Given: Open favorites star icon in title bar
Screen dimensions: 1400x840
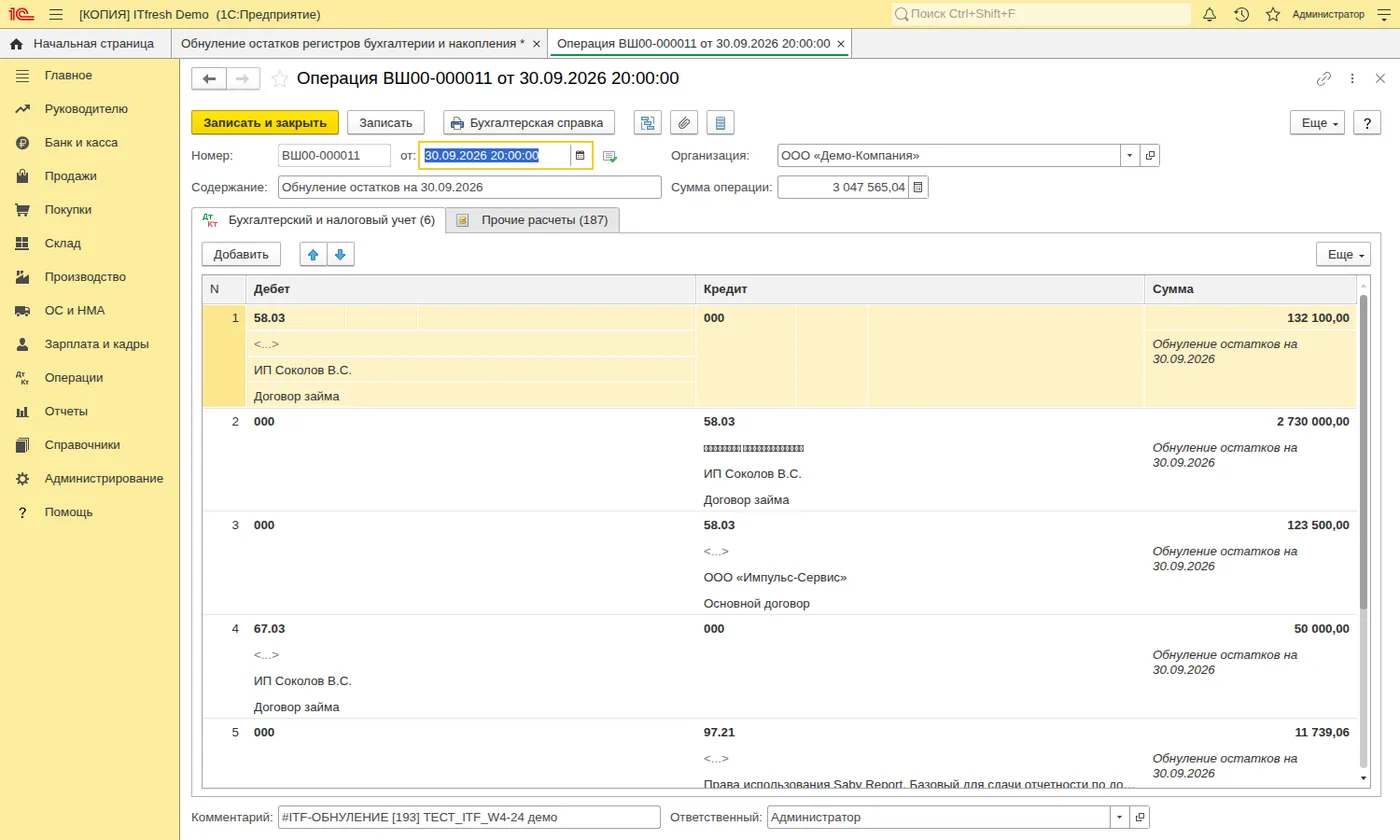Looking at the screenshot, I should pyautogui.click(x=1273, y=14).
